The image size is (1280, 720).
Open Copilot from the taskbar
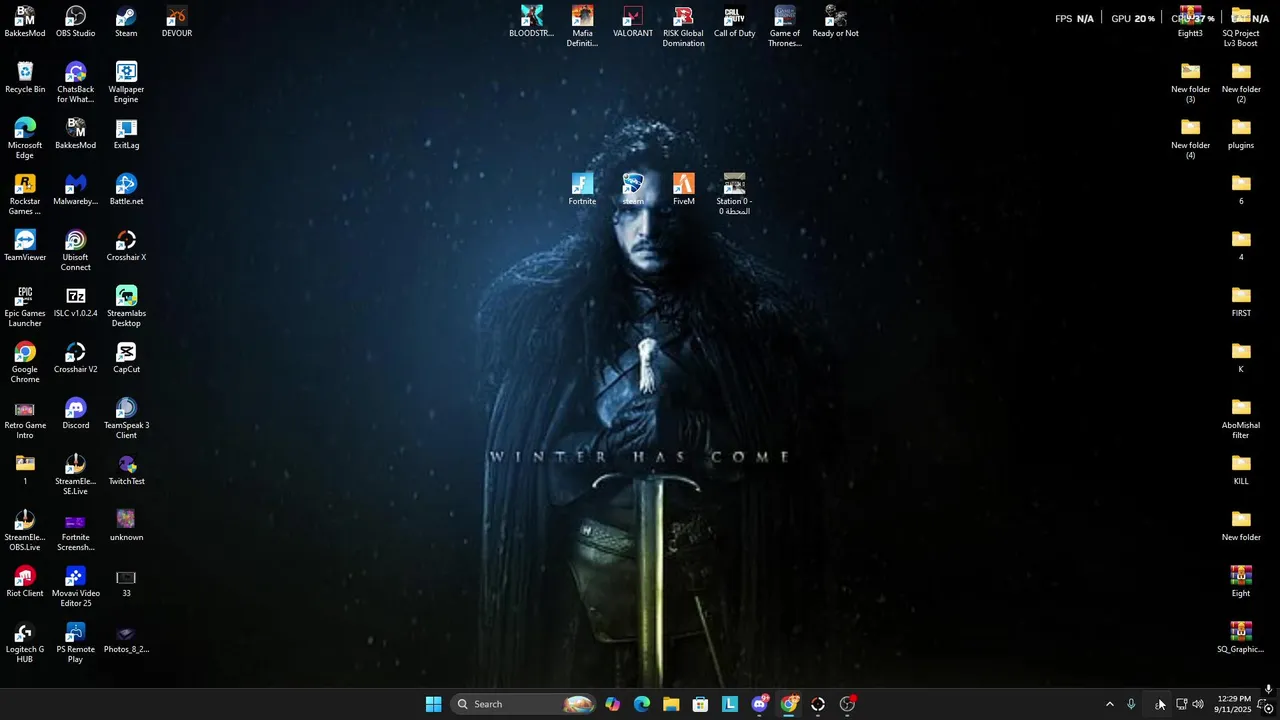(x=612, y=704)
